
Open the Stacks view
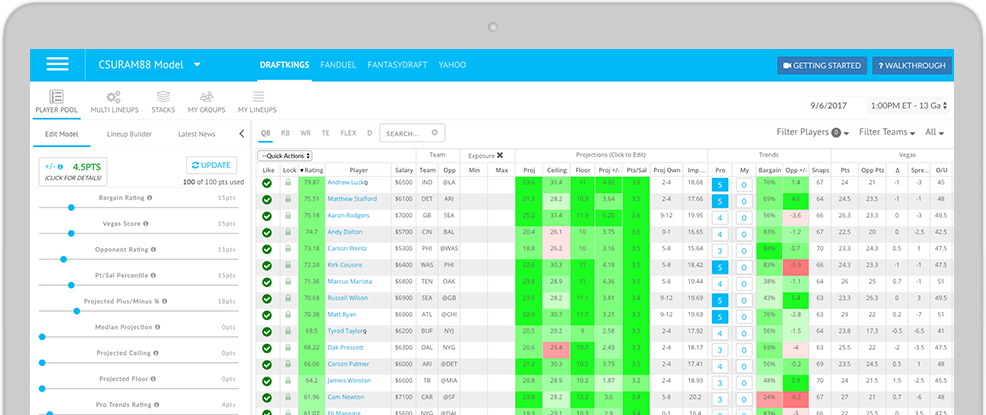[x=163, y=102]
